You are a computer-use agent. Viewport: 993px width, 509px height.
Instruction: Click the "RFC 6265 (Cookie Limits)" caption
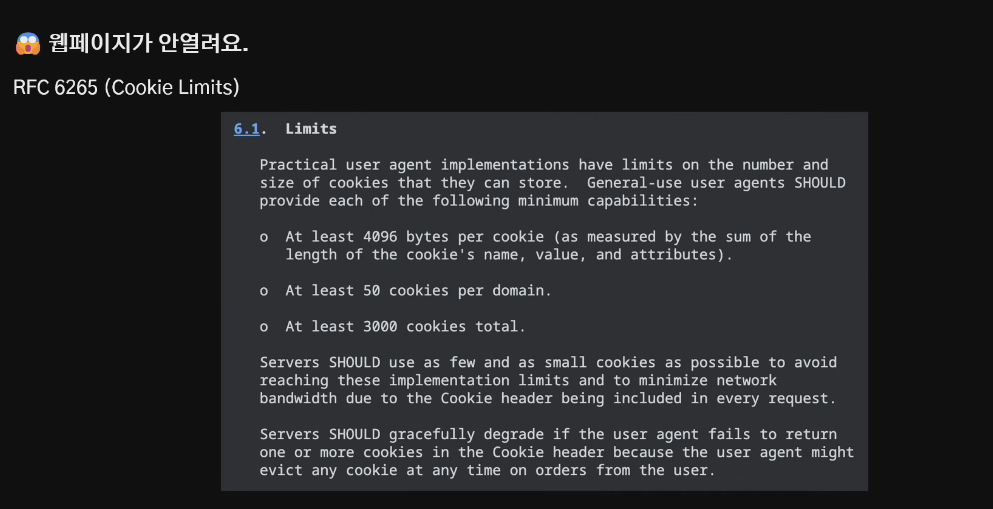(126, 88)
